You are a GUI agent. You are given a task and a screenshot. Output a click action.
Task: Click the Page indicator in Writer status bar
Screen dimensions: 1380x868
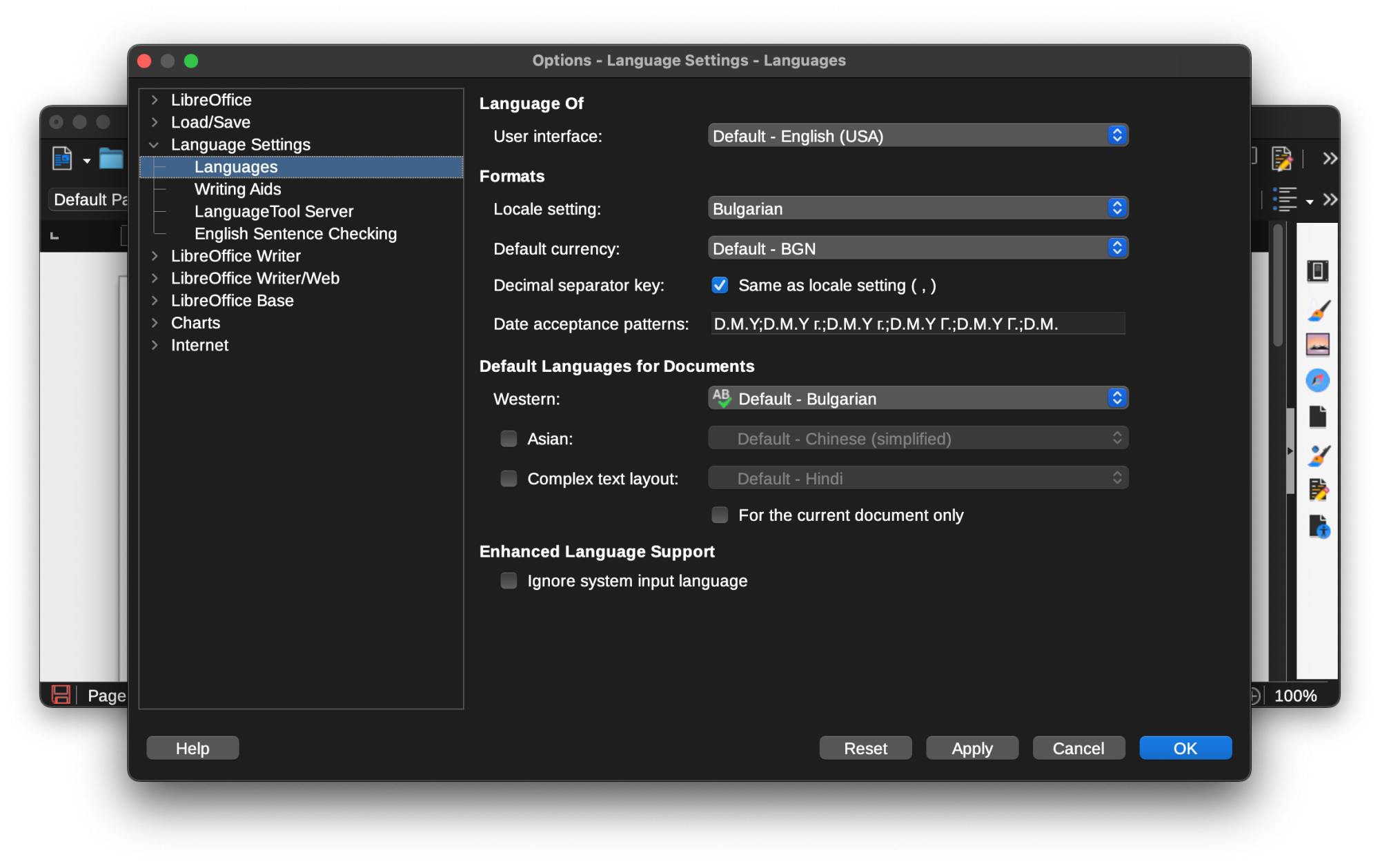tap(106, 696)
